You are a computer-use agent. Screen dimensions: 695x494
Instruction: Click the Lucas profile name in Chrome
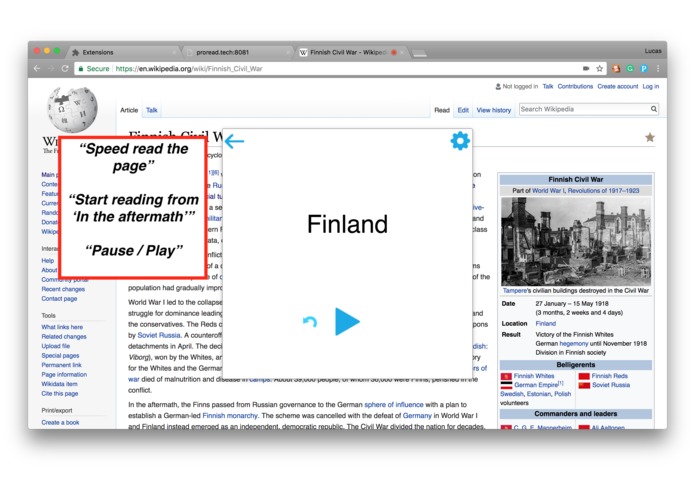(x=653, y=51)
